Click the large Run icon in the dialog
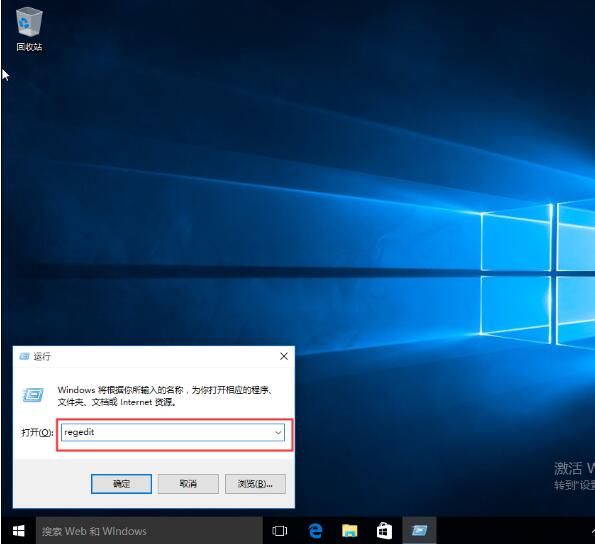Image resolution: width=595 pixels, height=544 pixels. (33, 395)
